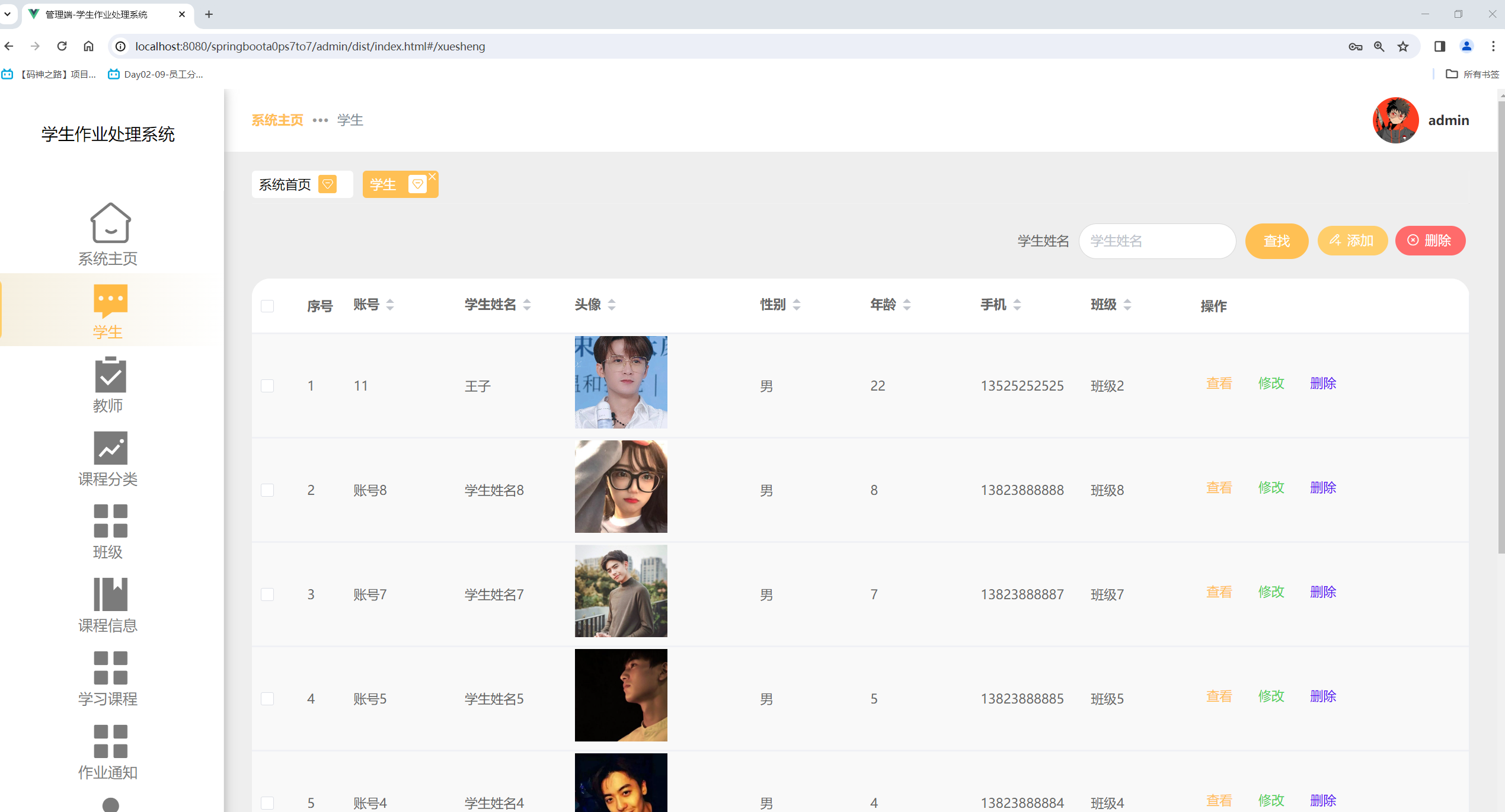This screenshot has height=812, width=1505.
Task: Switch to the 系统首页 tab
Action: (x=285, y=185)
